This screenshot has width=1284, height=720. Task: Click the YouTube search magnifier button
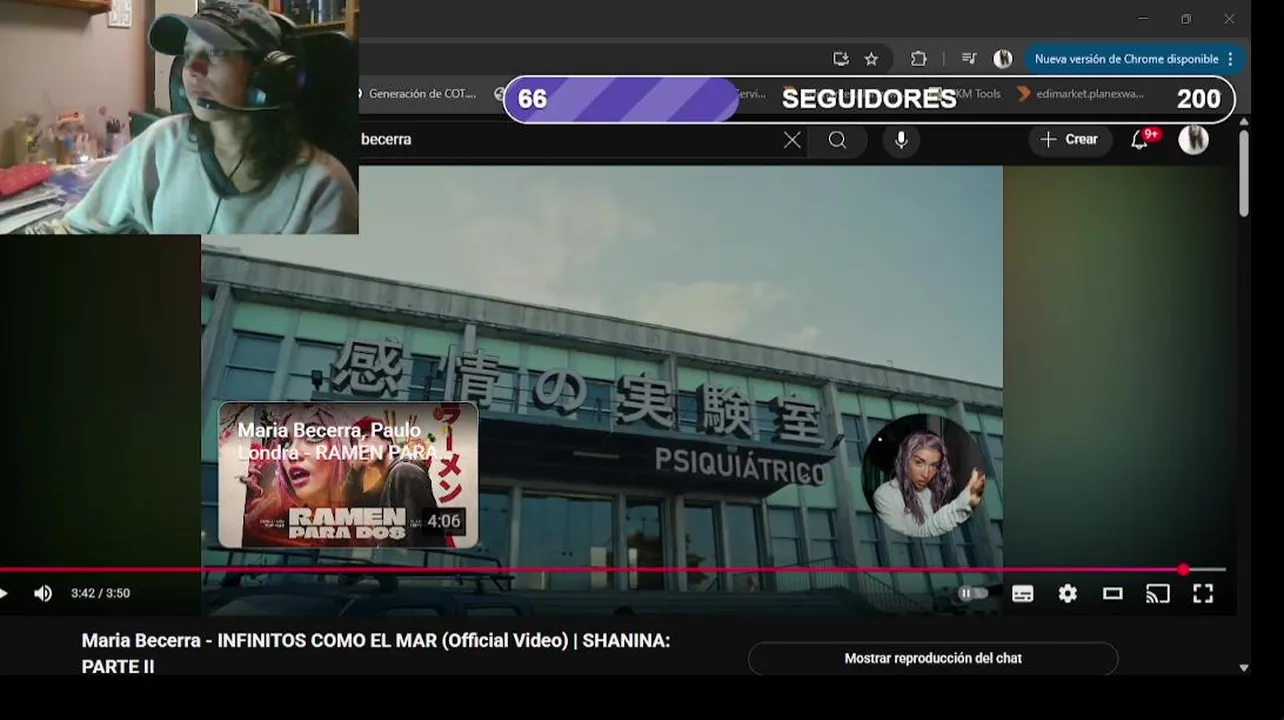point(837,140)
